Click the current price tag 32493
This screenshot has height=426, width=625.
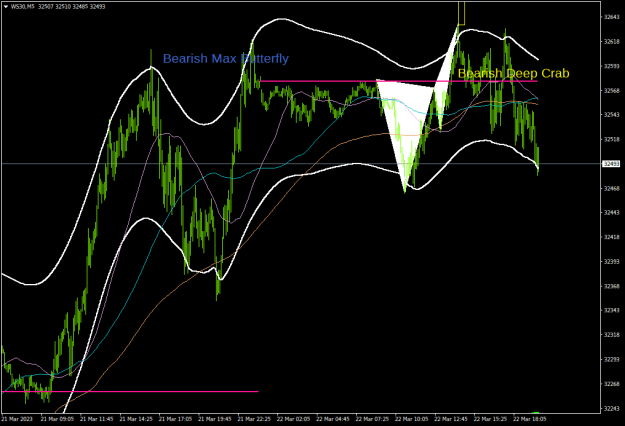(611, 164)
